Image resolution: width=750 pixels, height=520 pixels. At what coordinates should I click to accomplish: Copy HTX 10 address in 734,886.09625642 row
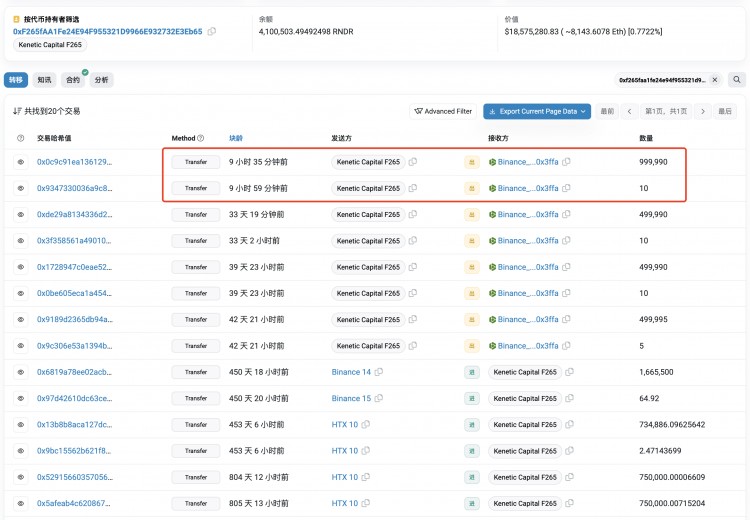pos(366,424)
